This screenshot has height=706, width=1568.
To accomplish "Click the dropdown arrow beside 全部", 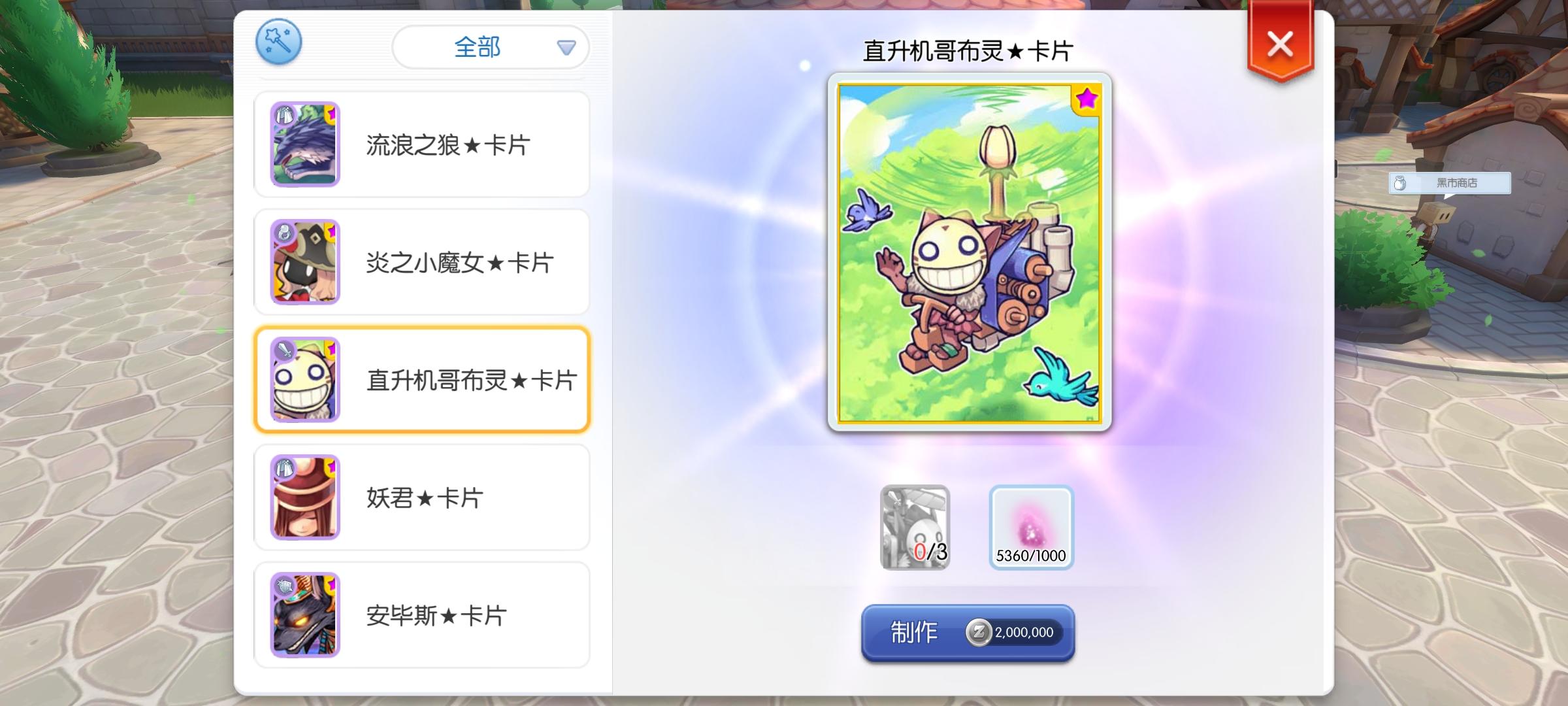I will tap(566, 48).
